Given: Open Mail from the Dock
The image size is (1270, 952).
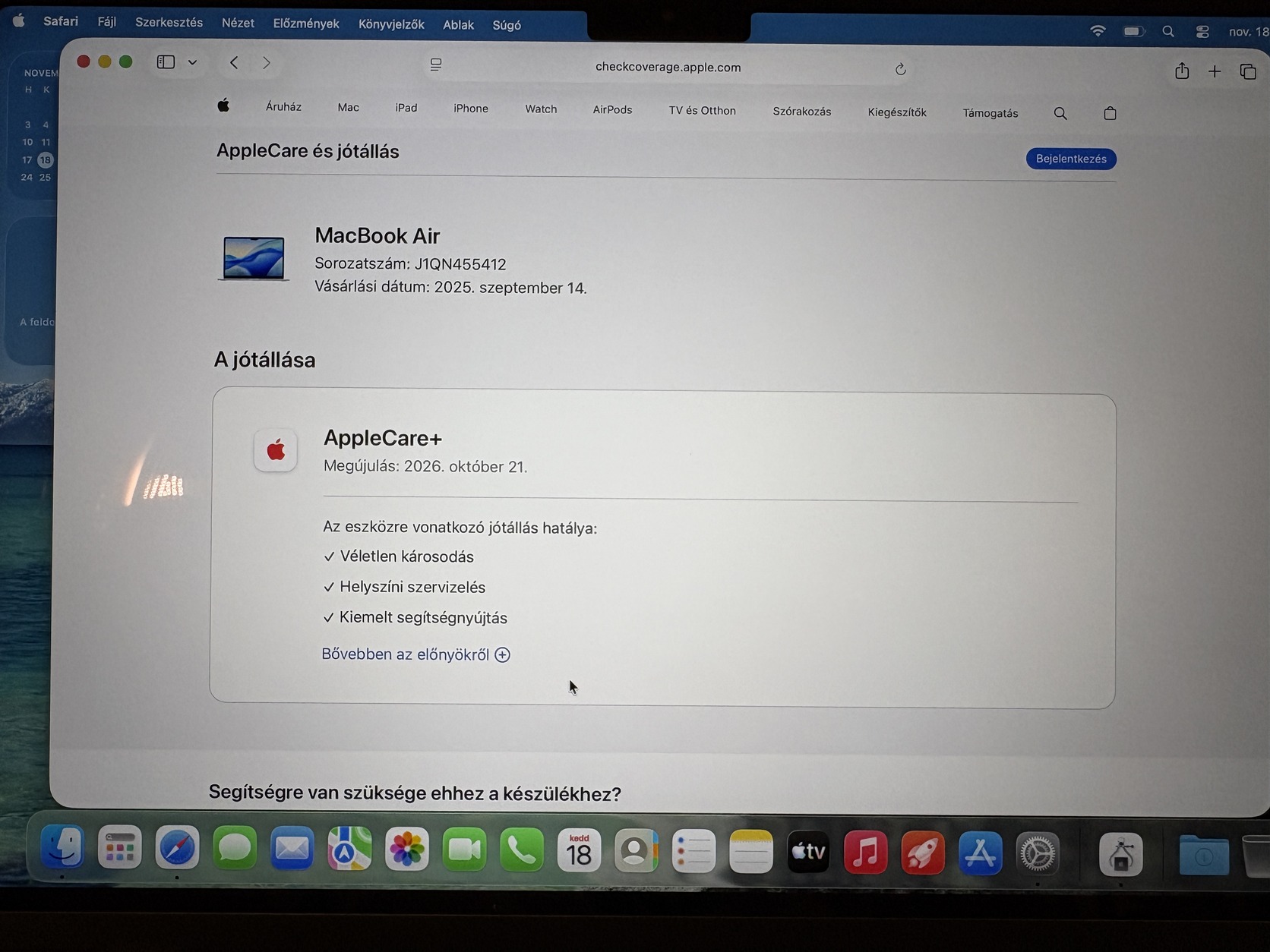Looking at the screenshot, I should tap(292, 849).
